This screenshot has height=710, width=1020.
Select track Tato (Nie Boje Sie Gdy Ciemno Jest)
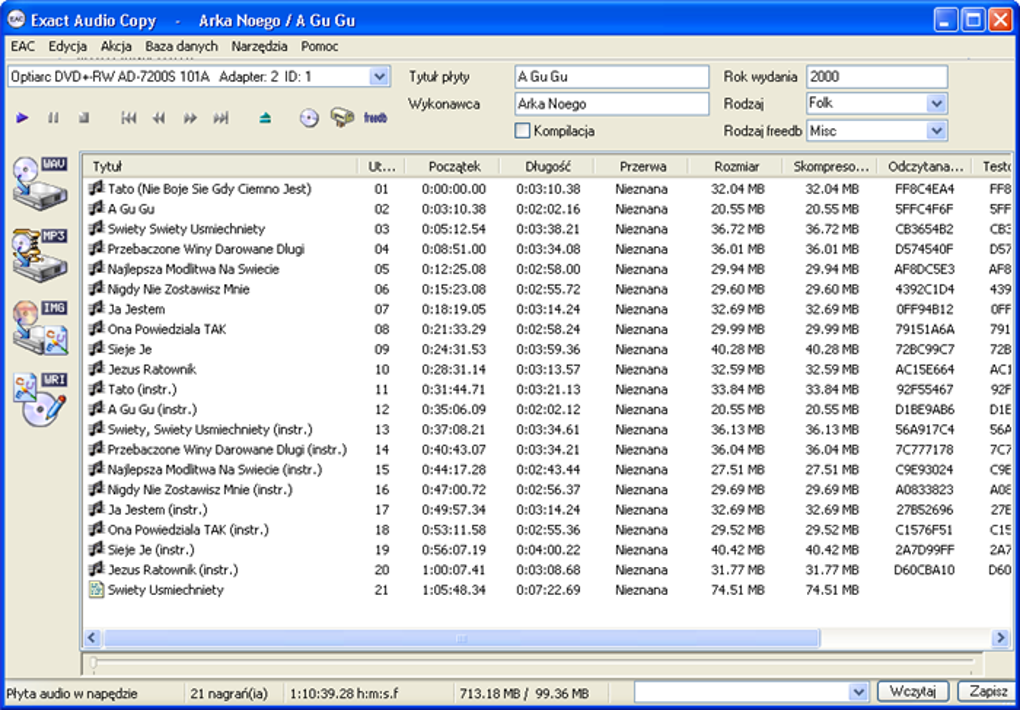pos(209,189)
